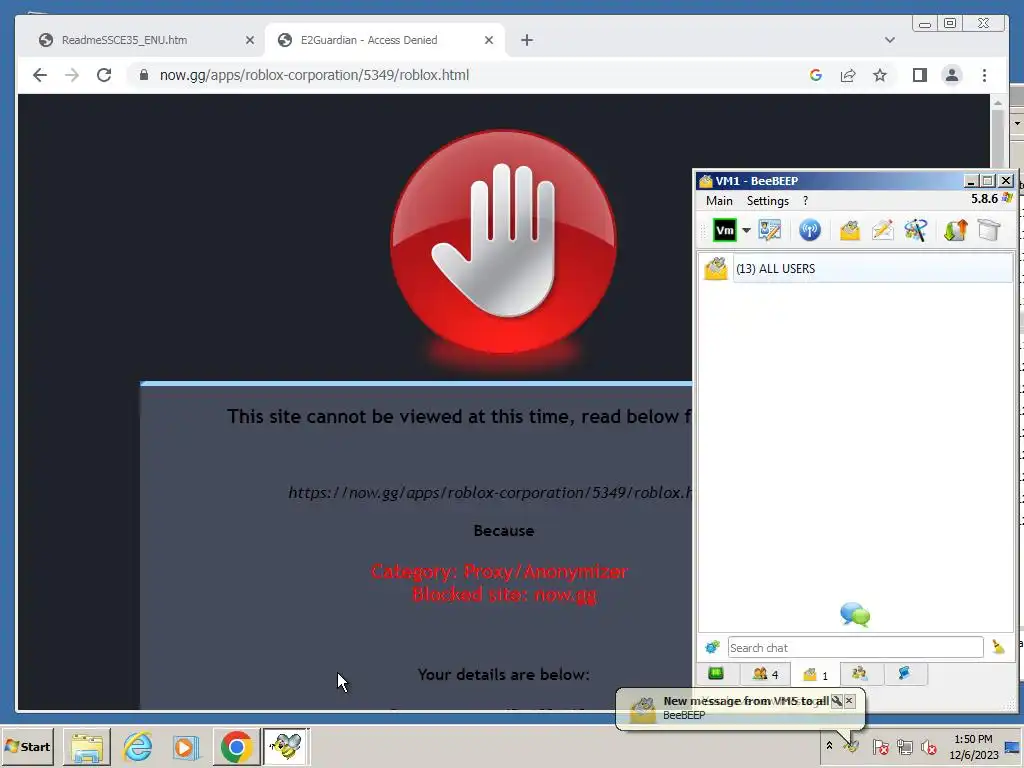Image resolution: width=1024 pixels, height=768 pixels.
Task: Switch to the chats tab showing 1
Action: pyautogui.click(x=814, y=674)
